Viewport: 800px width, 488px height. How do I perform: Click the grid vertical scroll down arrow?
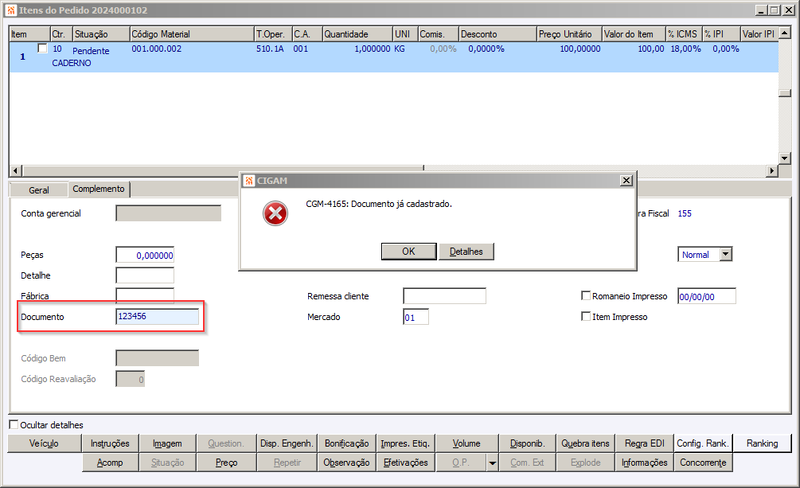[784, 158]
